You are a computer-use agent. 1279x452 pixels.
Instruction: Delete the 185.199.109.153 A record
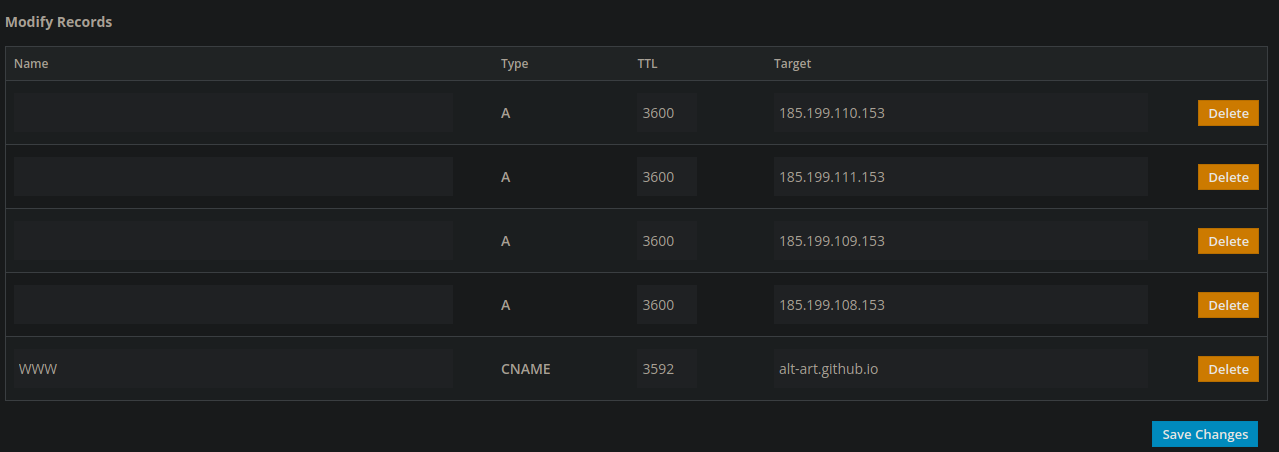tap(1228, 241)
